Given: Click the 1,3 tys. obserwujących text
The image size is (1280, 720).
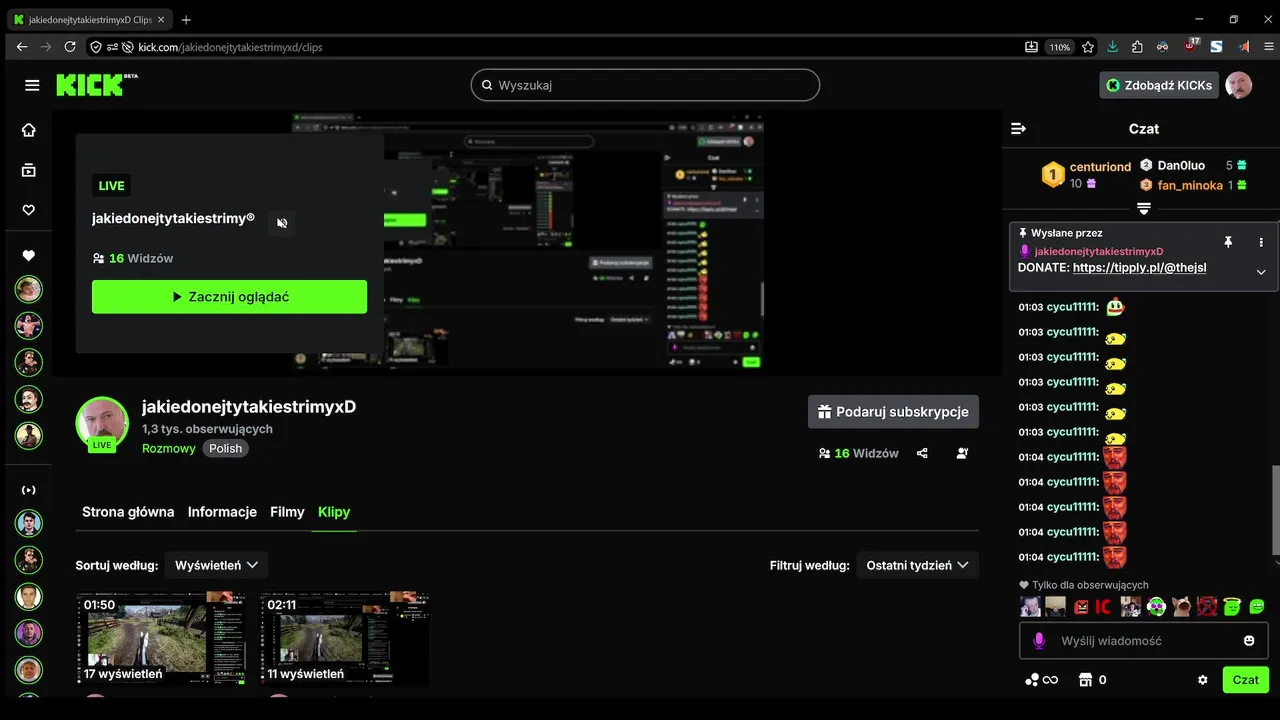Looking at the screenshot, I should point(207,429).
